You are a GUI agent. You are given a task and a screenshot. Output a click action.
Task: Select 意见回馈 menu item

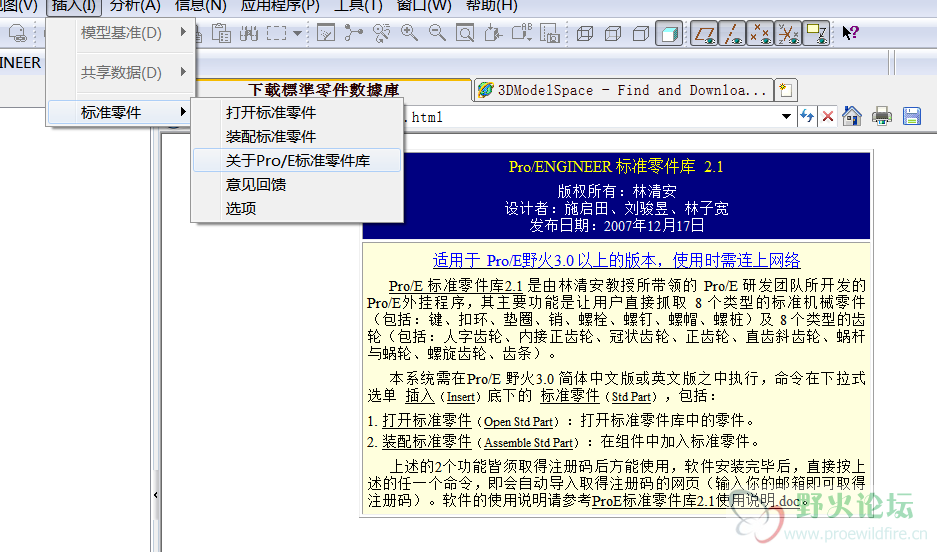click(x=297, y=184)
